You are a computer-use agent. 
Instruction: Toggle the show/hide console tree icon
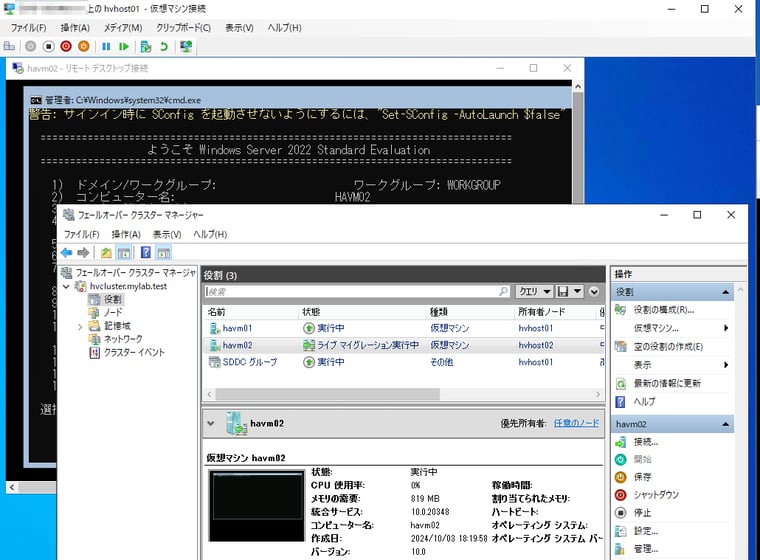tap(124, 253)
